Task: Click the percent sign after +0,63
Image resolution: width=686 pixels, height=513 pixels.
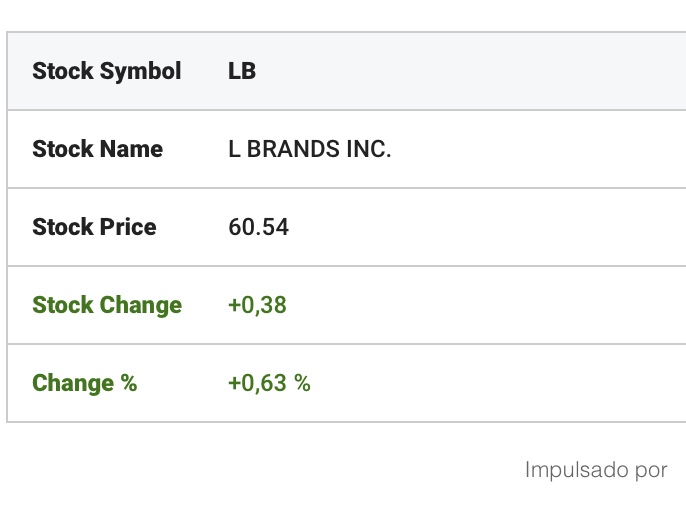Action: tap(302, 383)
